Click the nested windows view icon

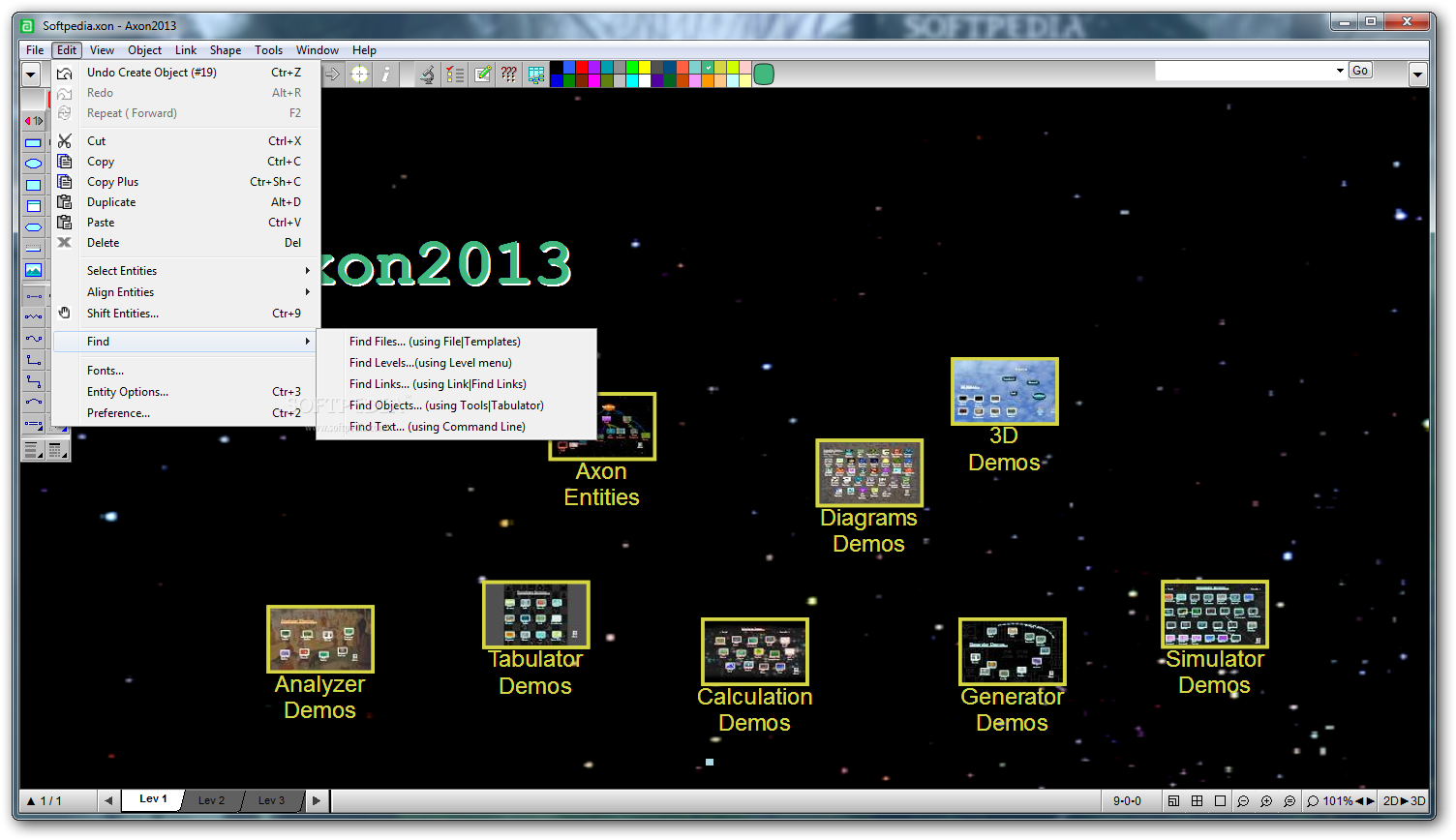pyautogui.click(x=1173, y=801)
